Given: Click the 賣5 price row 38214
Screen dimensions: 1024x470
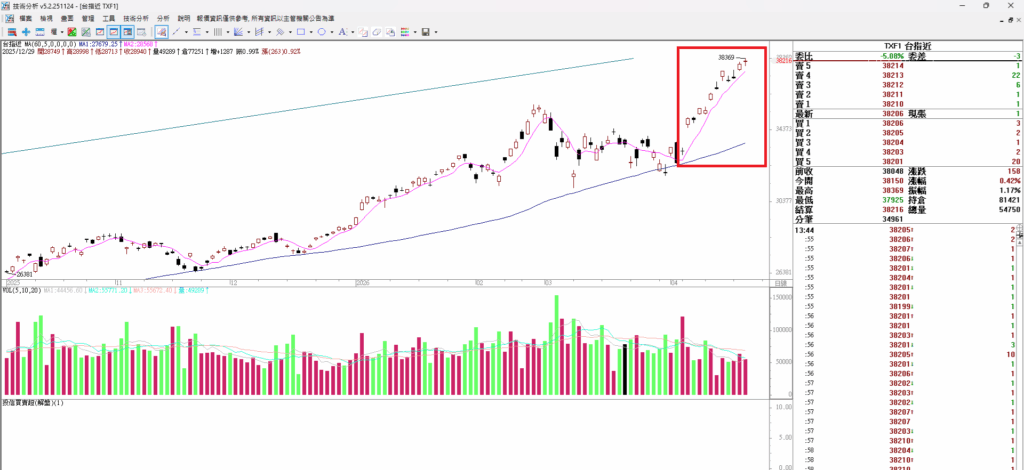Looking at the screenshot, I should (x=893, y=66).
